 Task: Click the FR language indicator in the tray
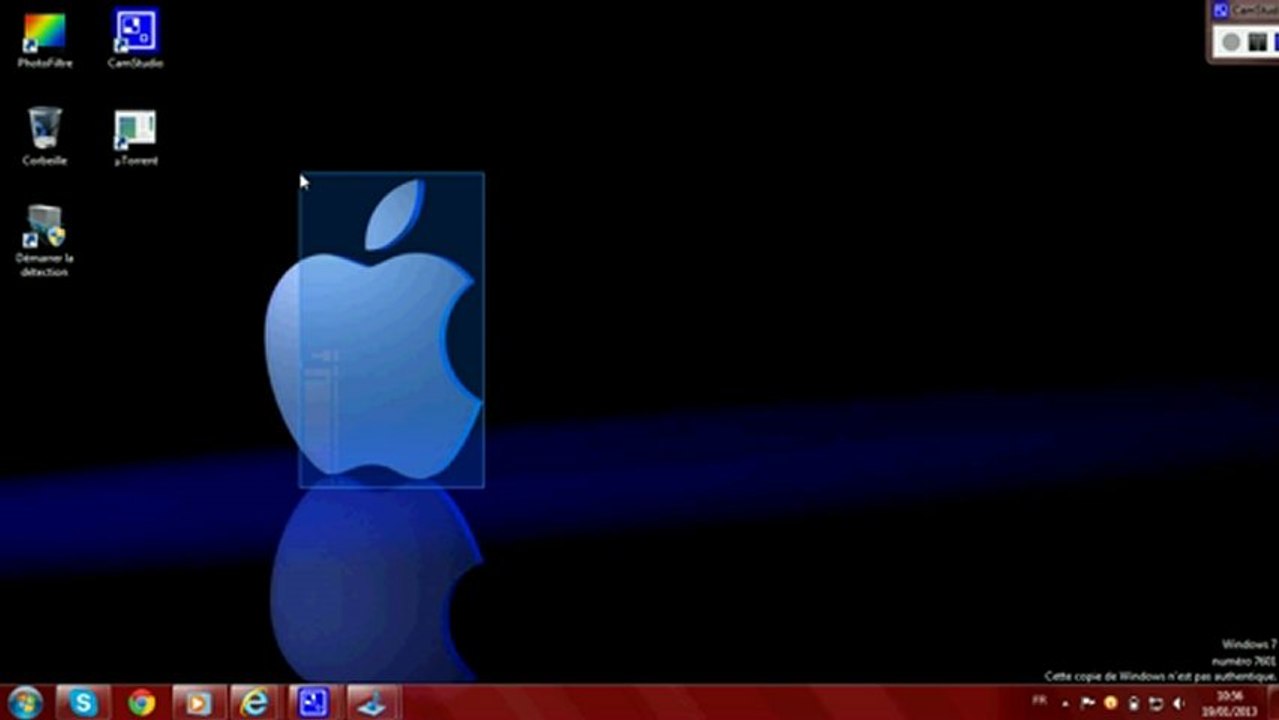[x=1039, y=701]
